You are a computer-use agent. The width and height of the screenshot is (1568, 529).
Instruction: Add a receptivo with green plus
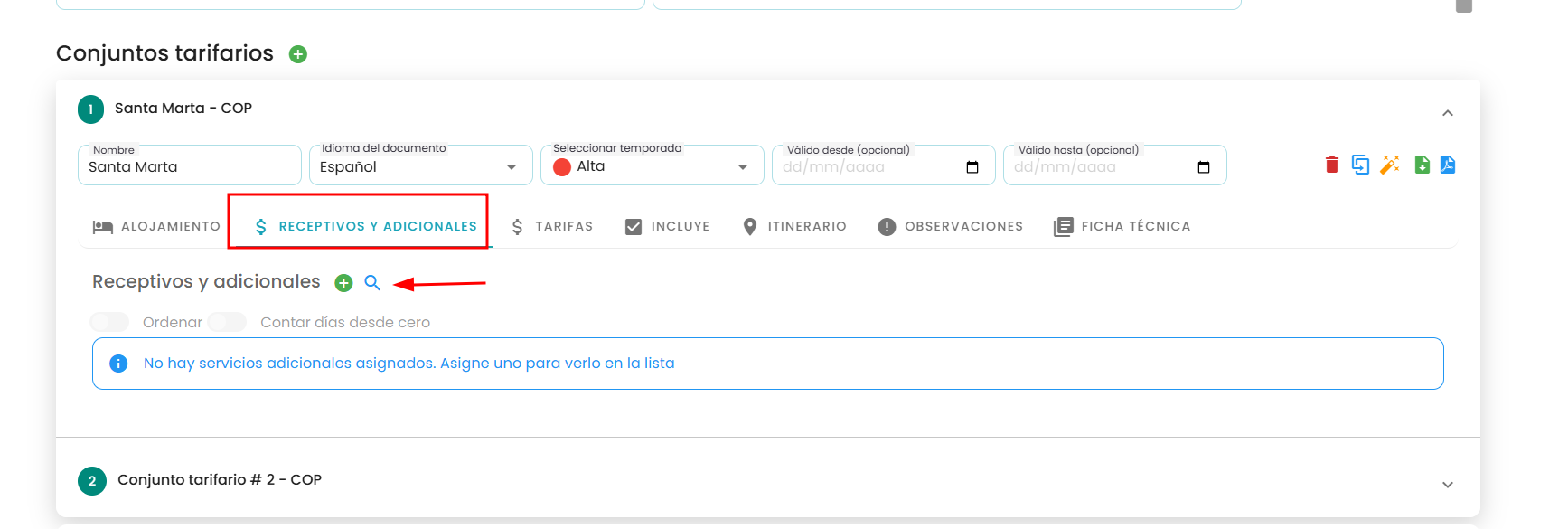point(343,283)
